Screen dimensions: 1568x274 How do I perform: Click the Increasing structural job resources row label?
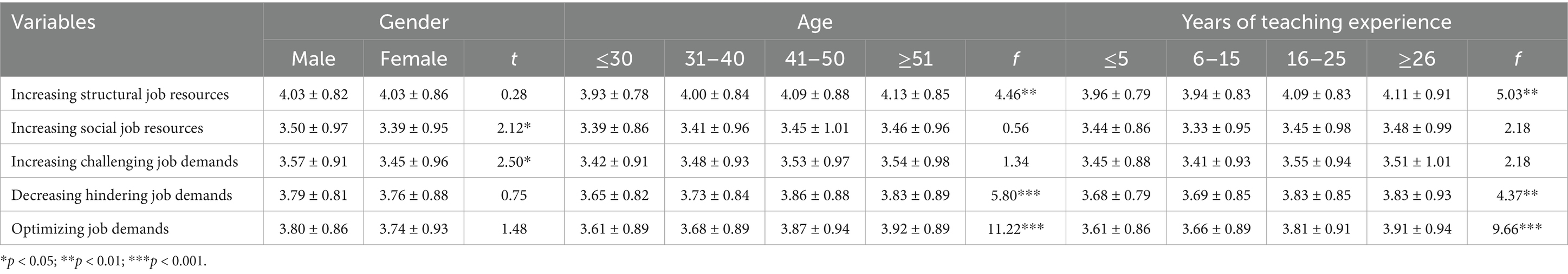click(x=120, y=94)
